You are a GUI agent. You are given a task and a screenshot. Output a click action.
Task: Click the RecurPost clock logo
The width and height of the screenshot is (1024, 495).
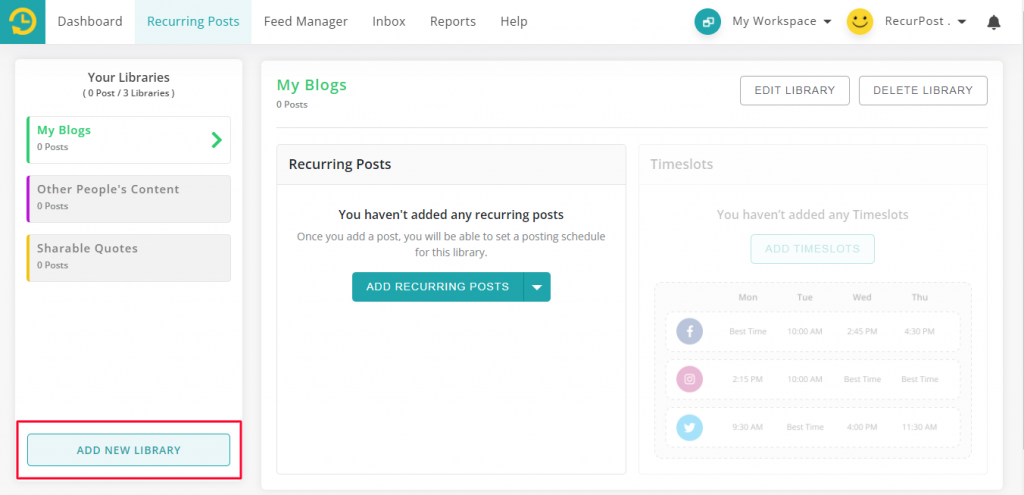23,22
